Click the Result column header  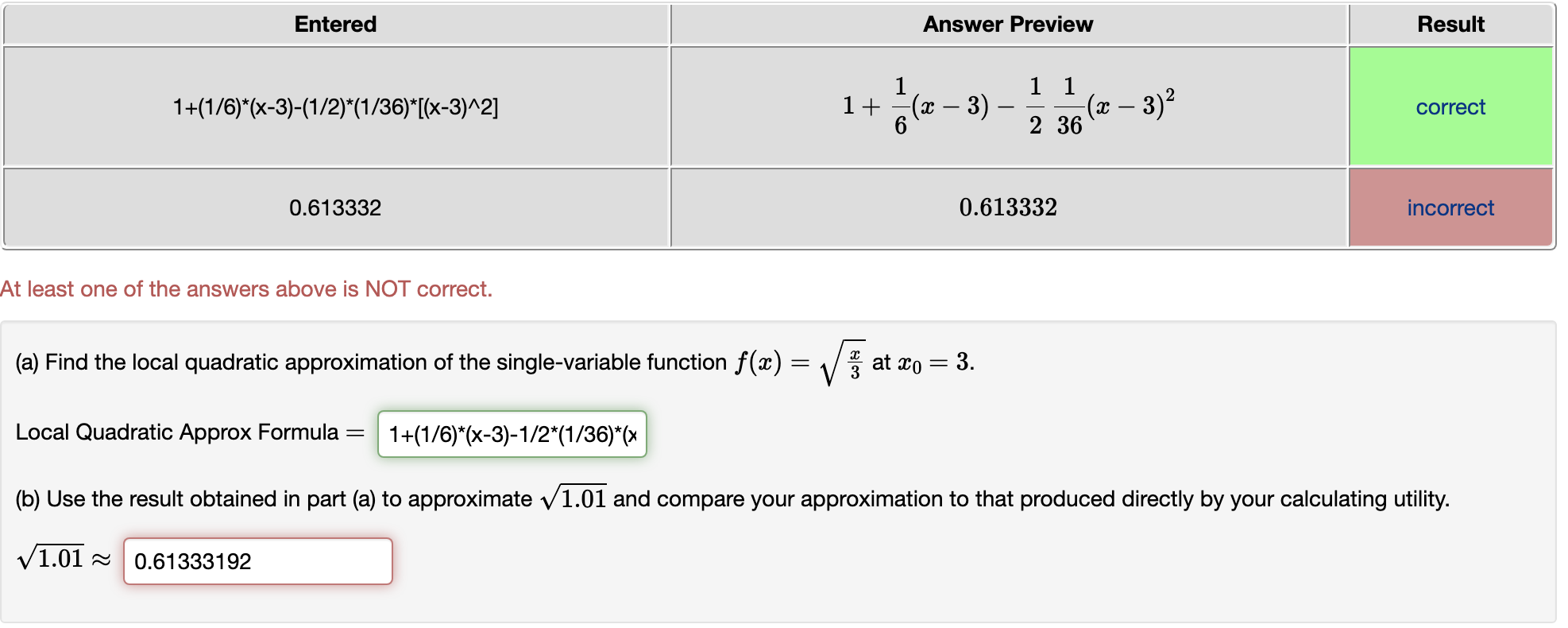1450,24
